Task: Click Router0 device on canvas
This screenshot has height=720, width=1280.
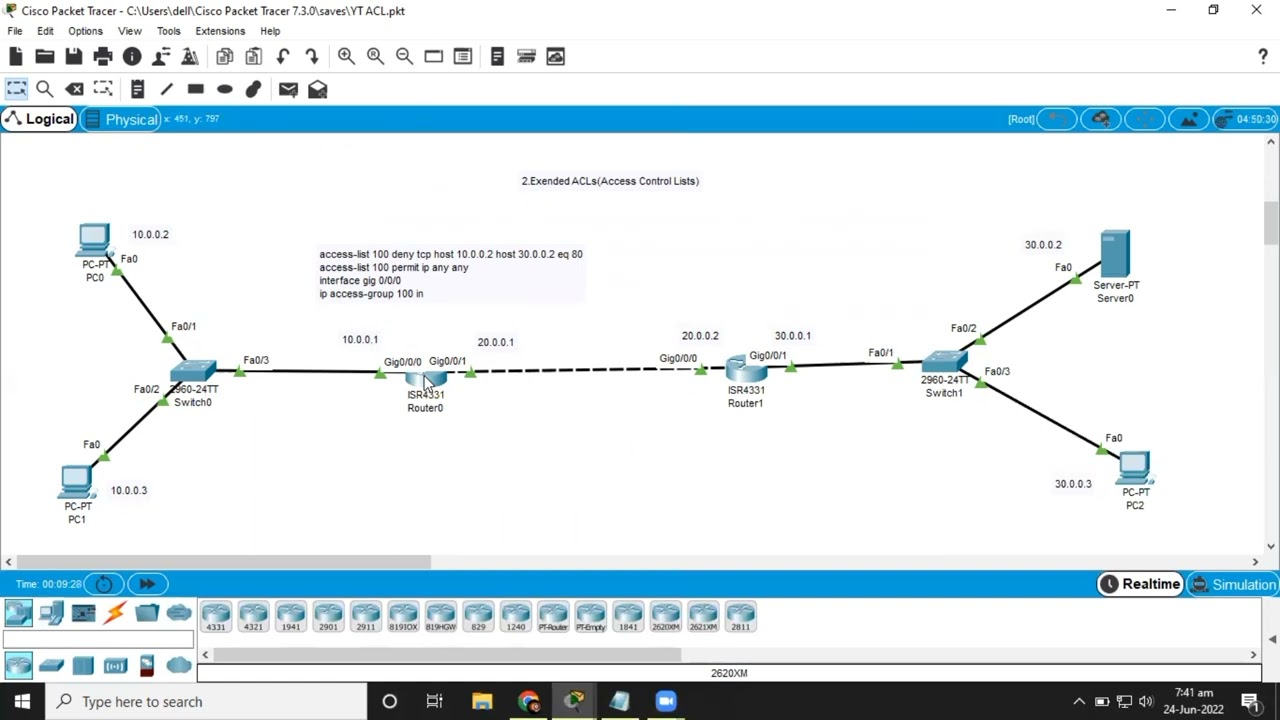Action: click(x=426, y=381)
